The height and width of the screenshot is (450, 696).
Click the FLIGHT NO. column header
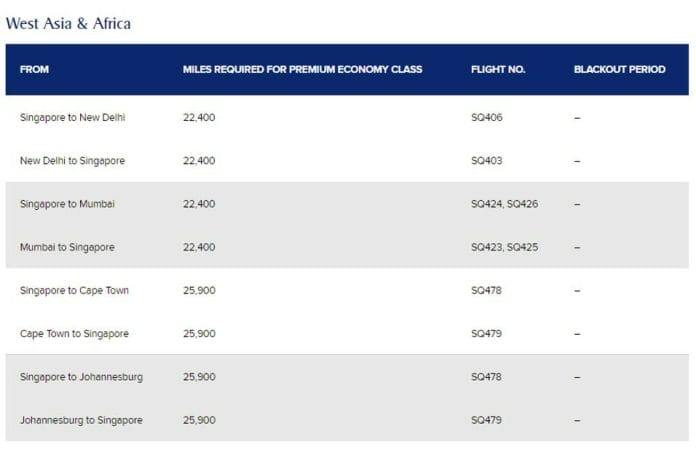(x=498, y=69)
